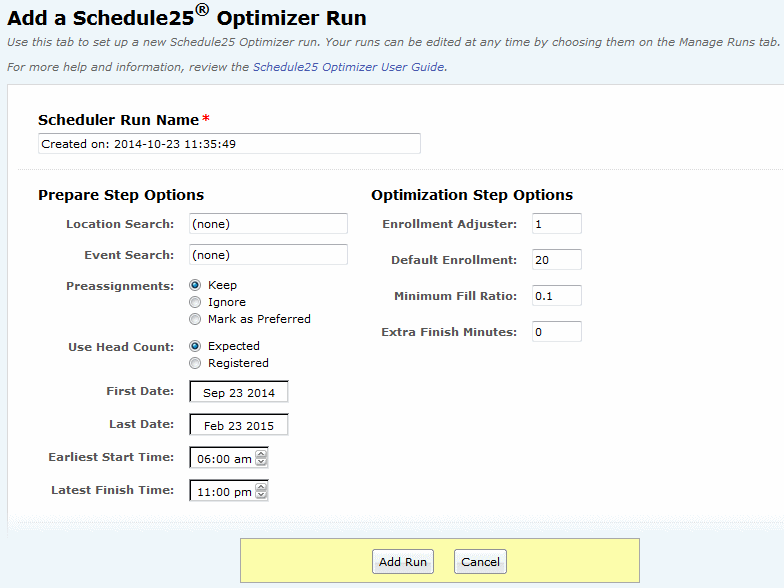Viewport: 784px width, 588px height.
Task: Open the First Date picker field
Action: [x=238, y=392]
